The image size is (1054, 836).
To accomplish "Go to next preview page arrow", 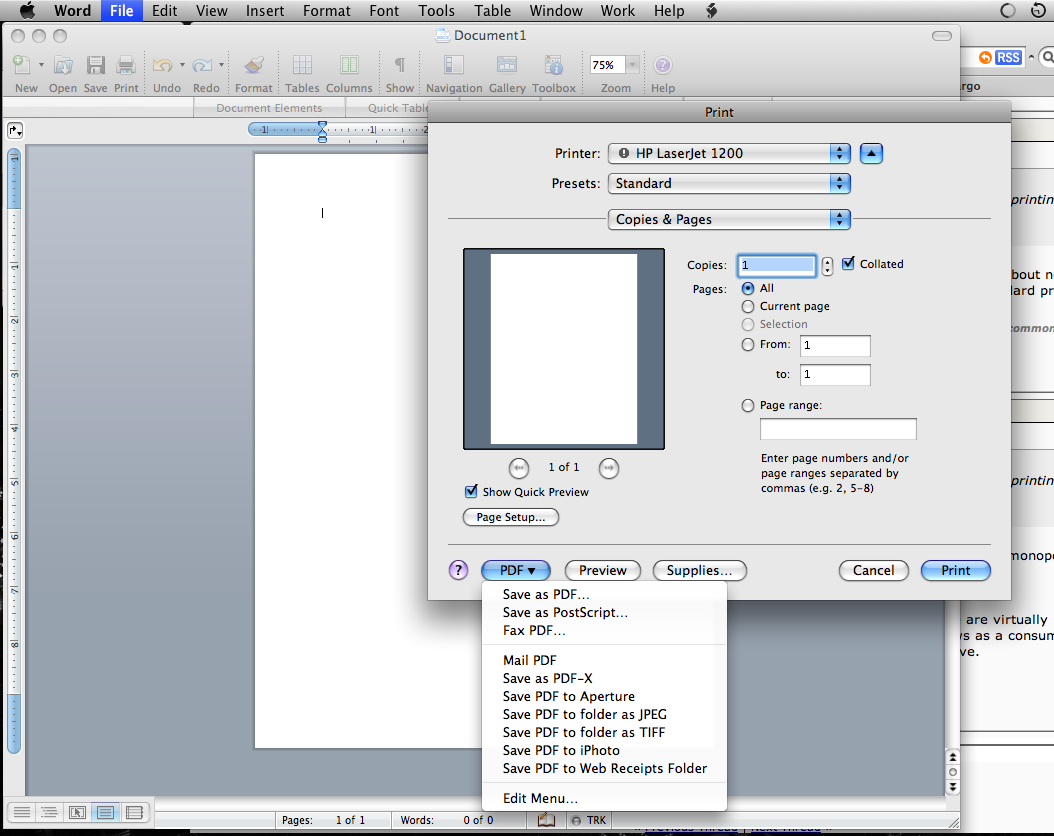I will pos(609,468).
